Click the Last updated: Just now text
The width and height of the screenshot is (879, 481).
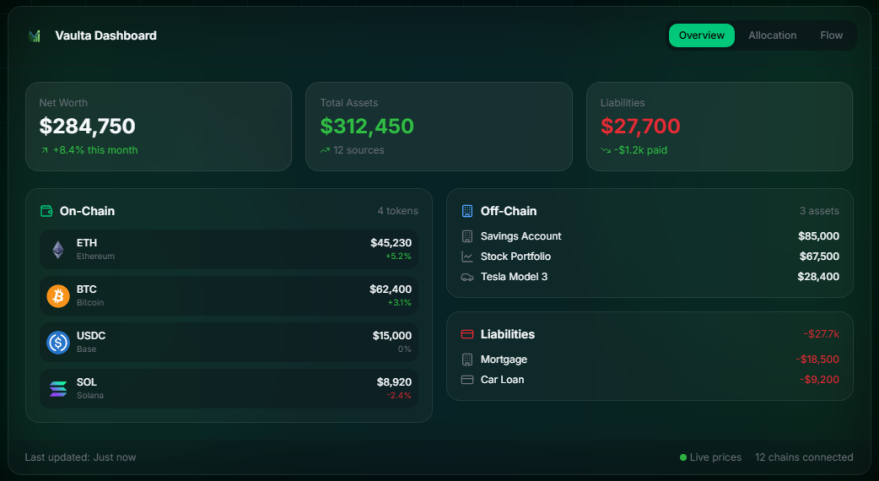[81, 457]
